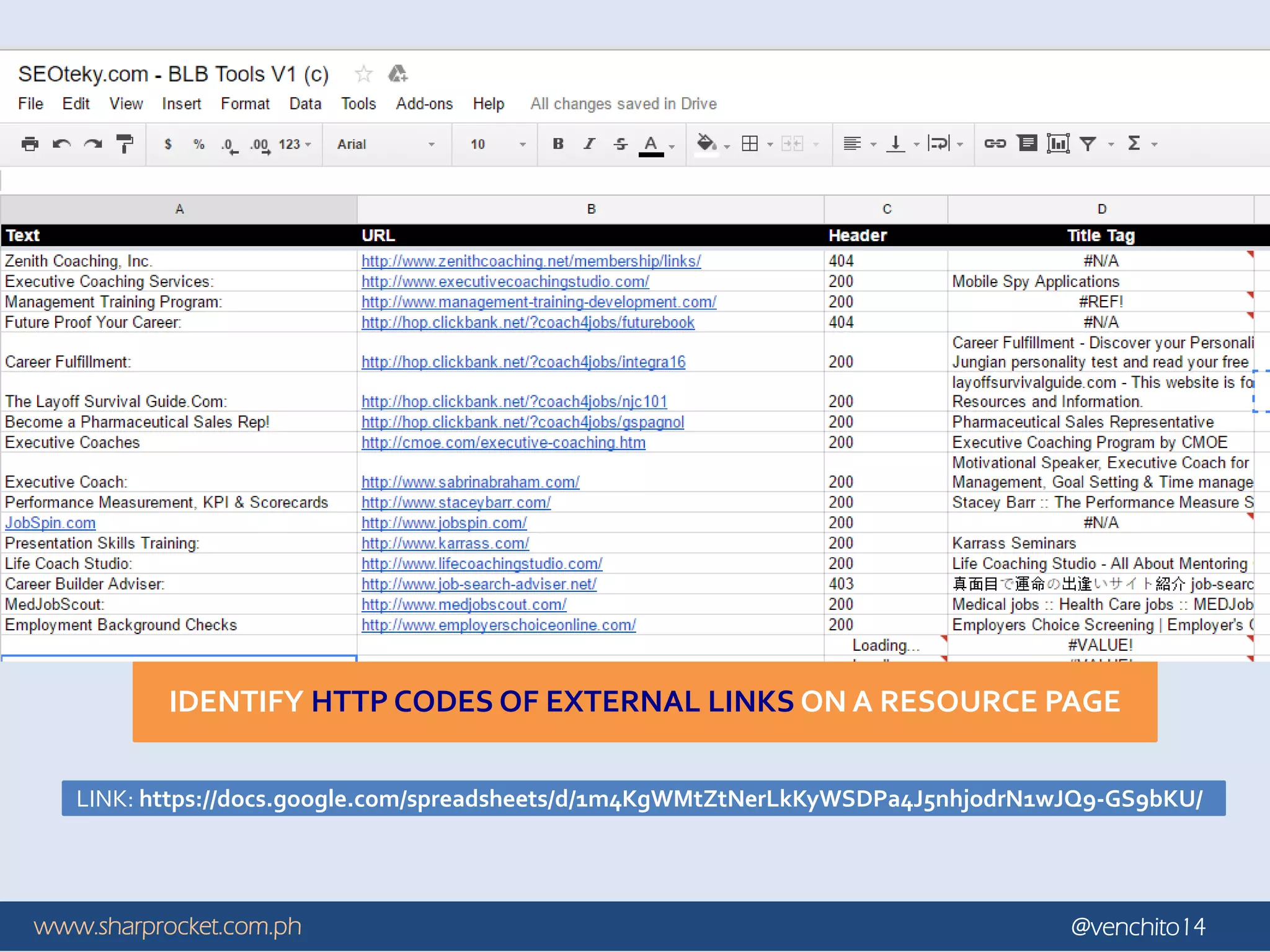Expand the borders dropdown arrow
1270x952 pixels.
pos(770,144)
